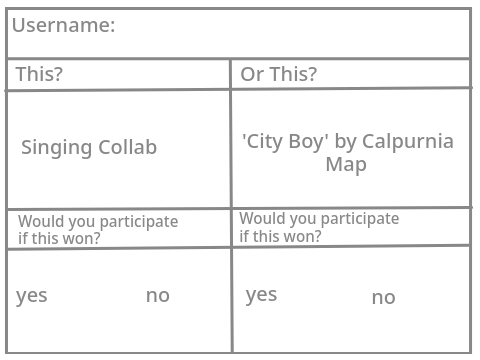Click the blank area after Username:

tap(292, 33)
